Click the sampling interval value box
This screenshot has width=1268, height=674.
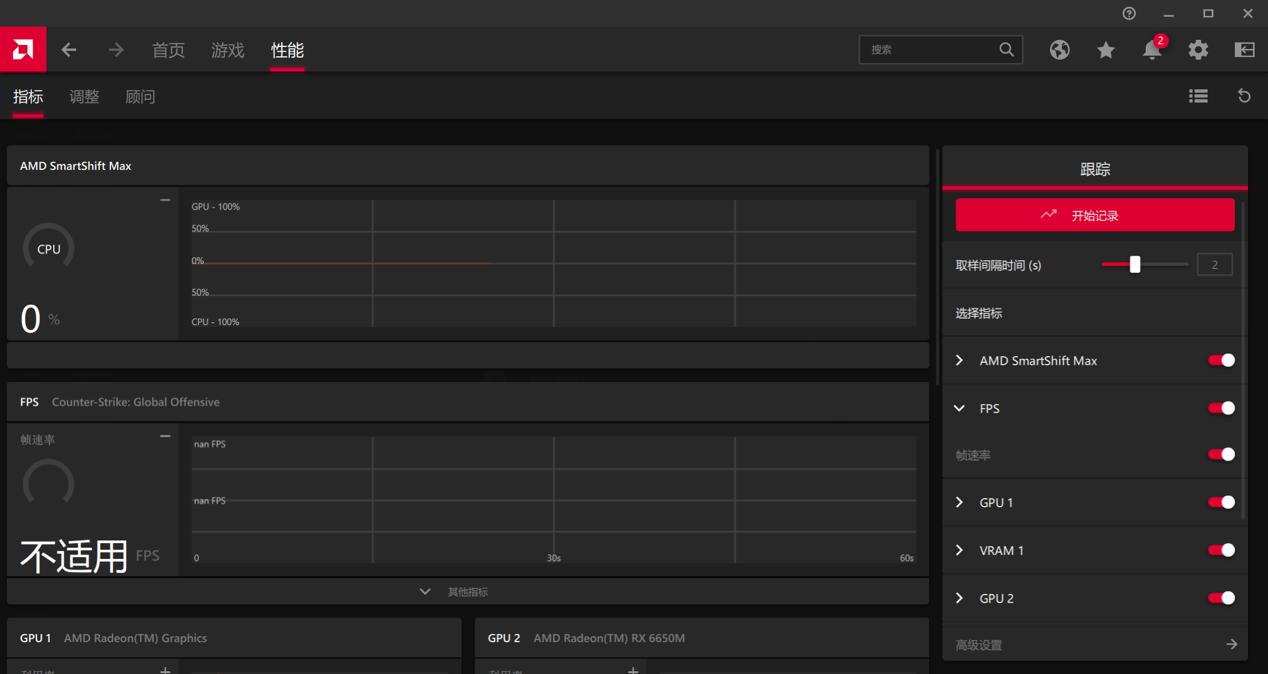(1214, 265)
